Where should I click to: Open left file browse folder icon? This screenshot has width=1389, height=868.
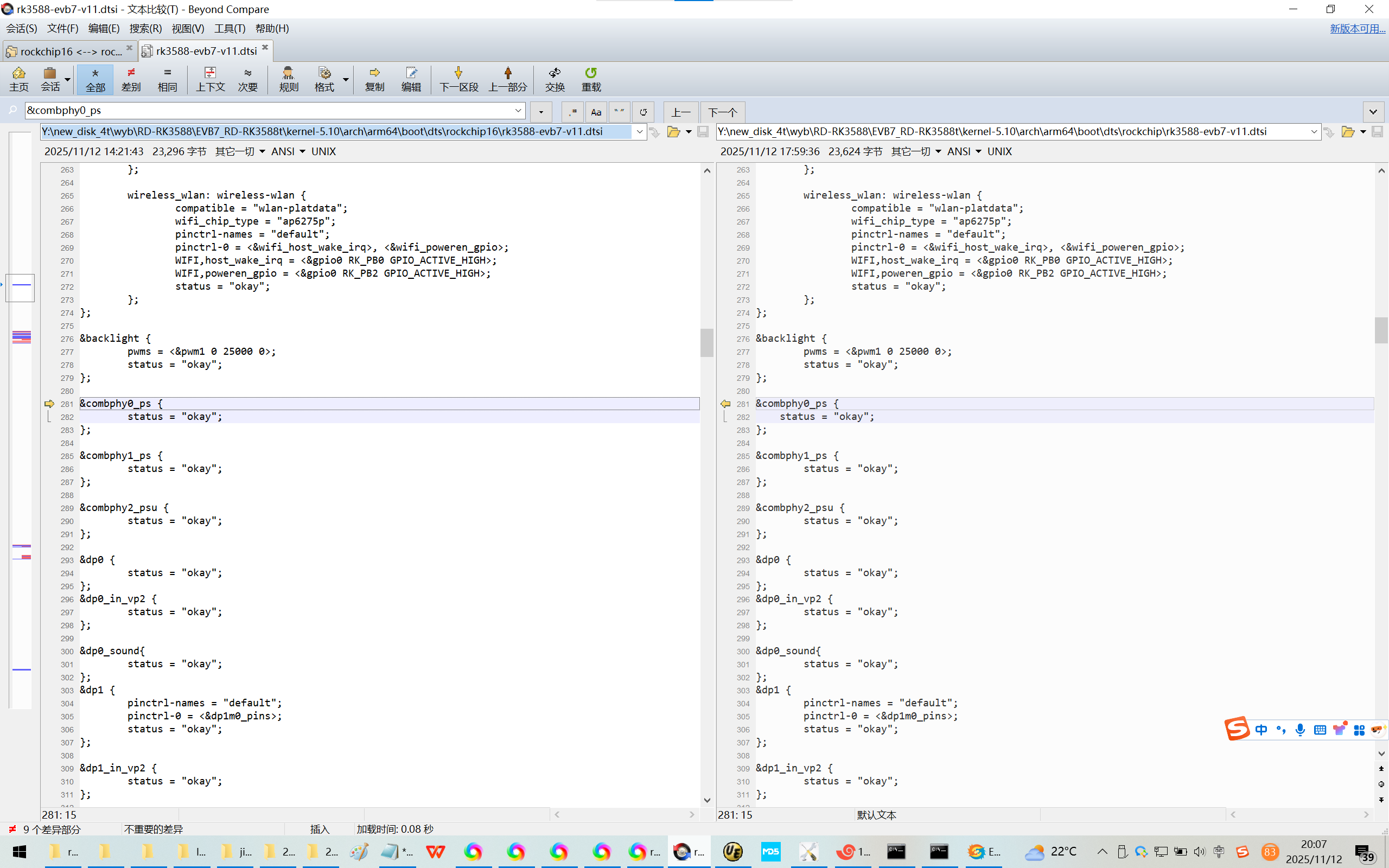(673, 132)
